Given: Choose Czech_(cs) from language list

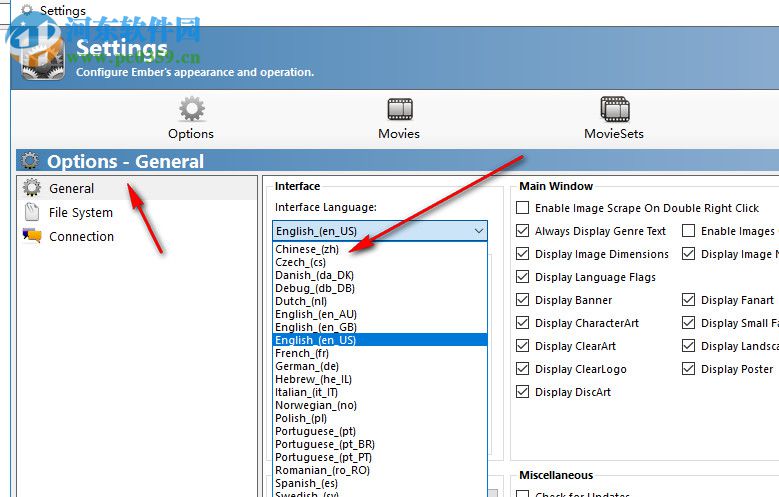Looking at the screenshot, I should (x=380, y=262).
